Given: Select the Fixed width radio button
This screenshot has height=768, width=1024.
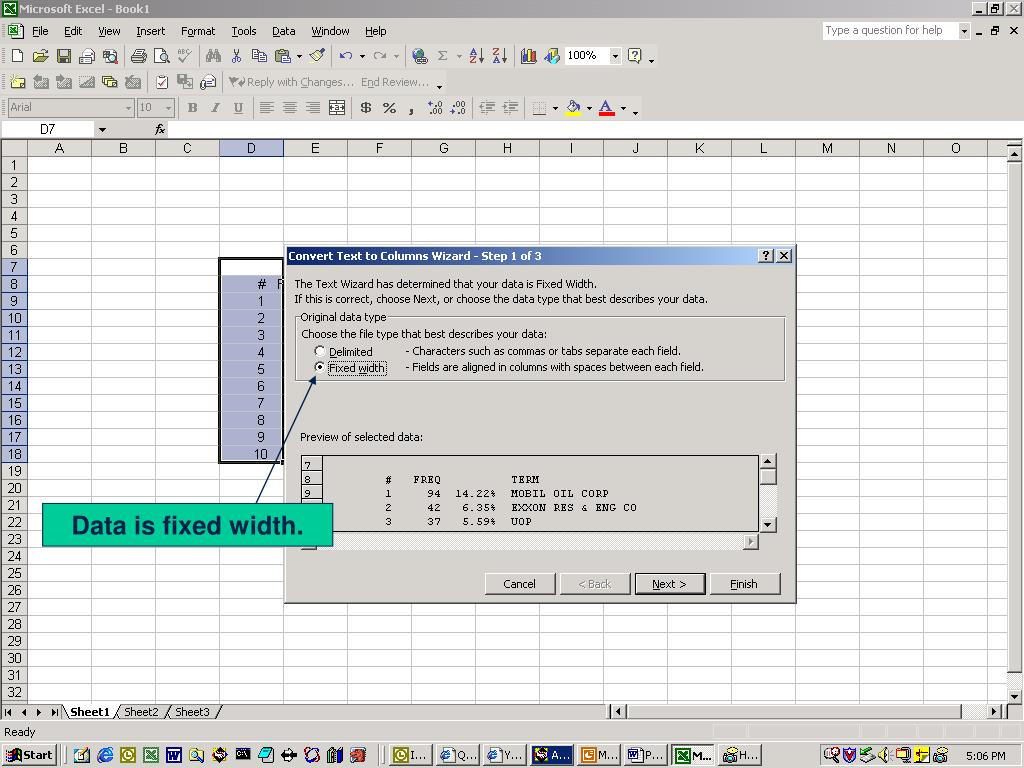Looking at the screenshot, I should [x=319, y=368].
